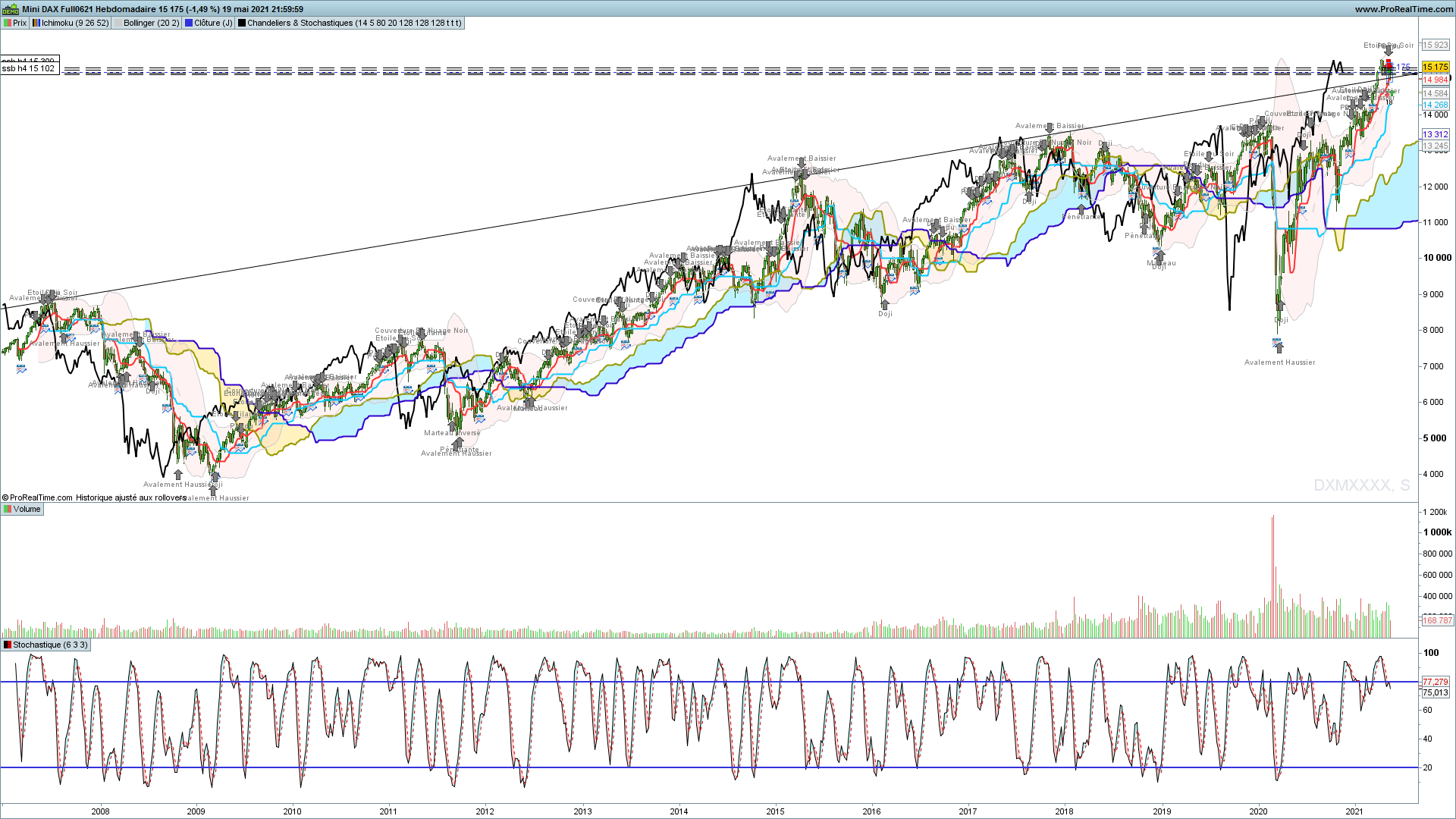The width and height of the screenshot is (1456, 819).
Task: Click the 2020 Avalement Haussier pattern label
Action: pos(1280,362)
